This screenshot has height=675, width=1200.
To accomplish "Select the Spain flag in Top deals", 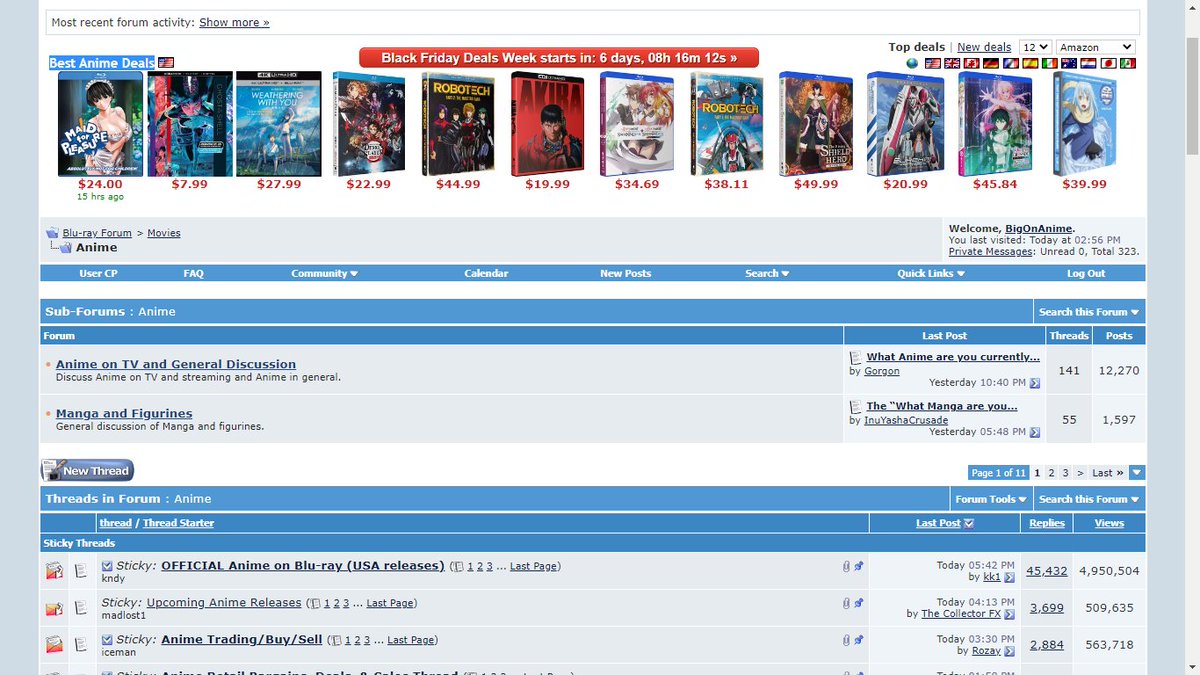I will click(x=1030, y=63).
